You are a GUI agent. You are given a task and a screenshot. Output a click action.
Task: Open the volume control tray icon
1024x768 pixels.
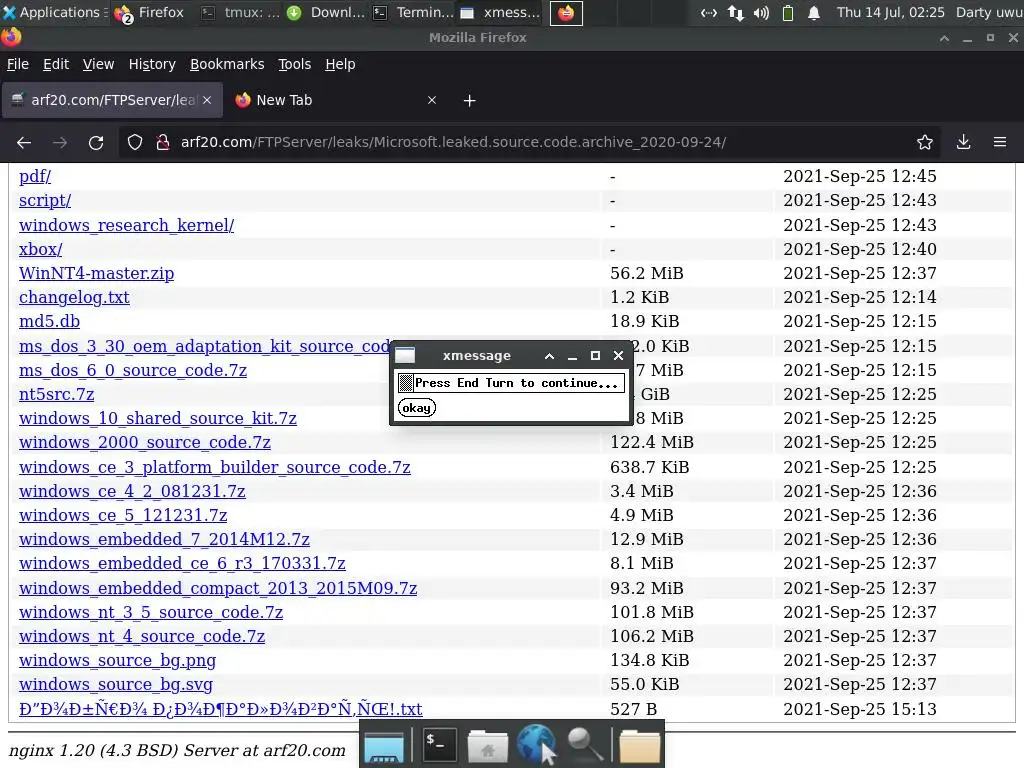tap(761, 12)
